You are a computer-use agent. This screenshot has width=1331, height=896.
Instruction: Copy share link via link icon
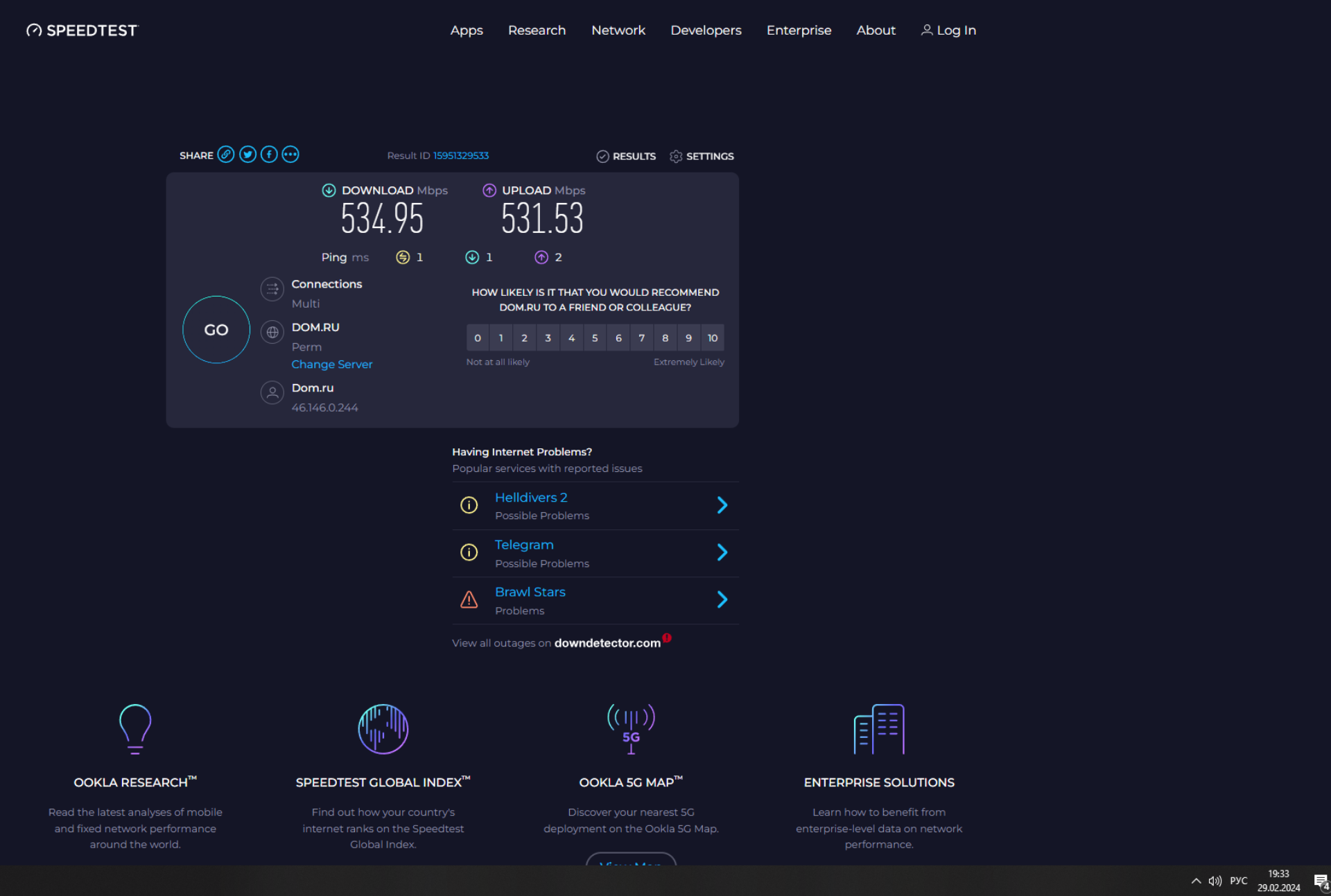pos(226,155)
